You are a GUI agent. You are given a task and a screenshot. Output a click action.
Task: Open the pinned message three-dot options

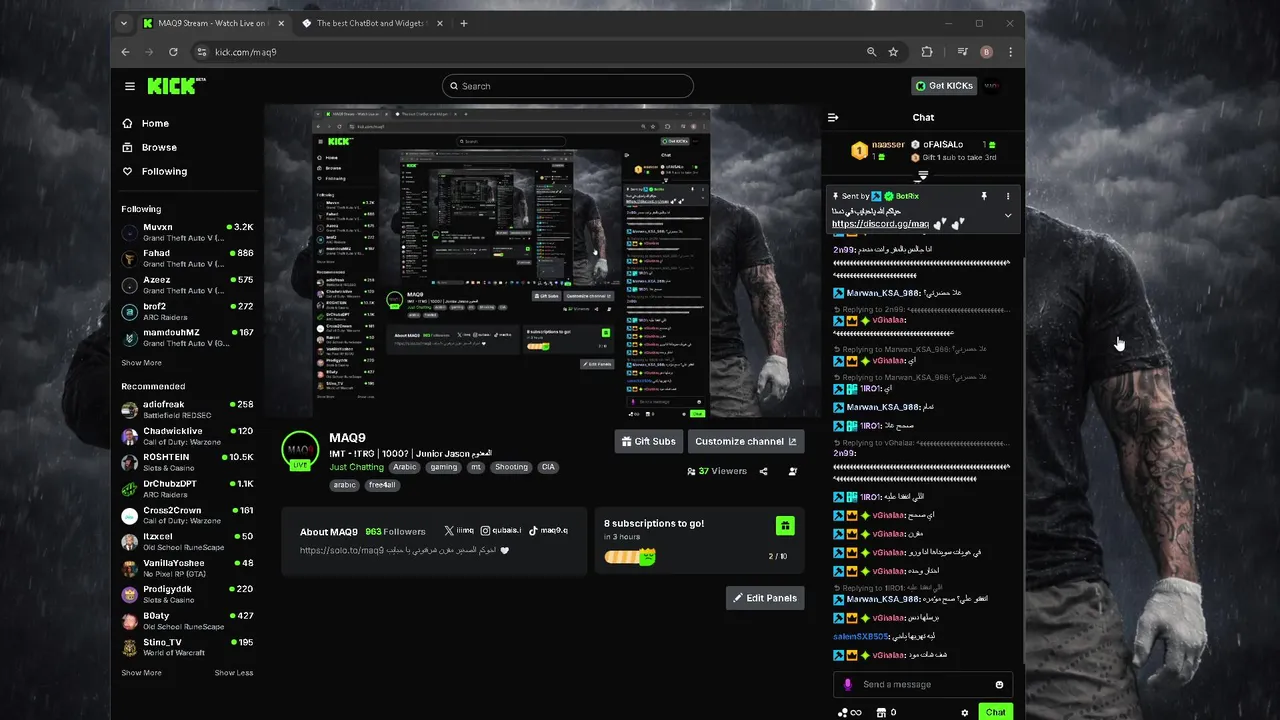pyautogui.click(x=1008, y=196)
